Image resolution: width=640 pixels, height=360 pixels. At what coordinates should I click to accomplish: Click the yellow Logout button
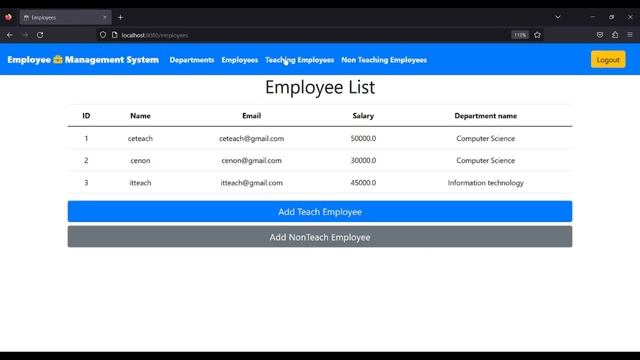point(608,60)
